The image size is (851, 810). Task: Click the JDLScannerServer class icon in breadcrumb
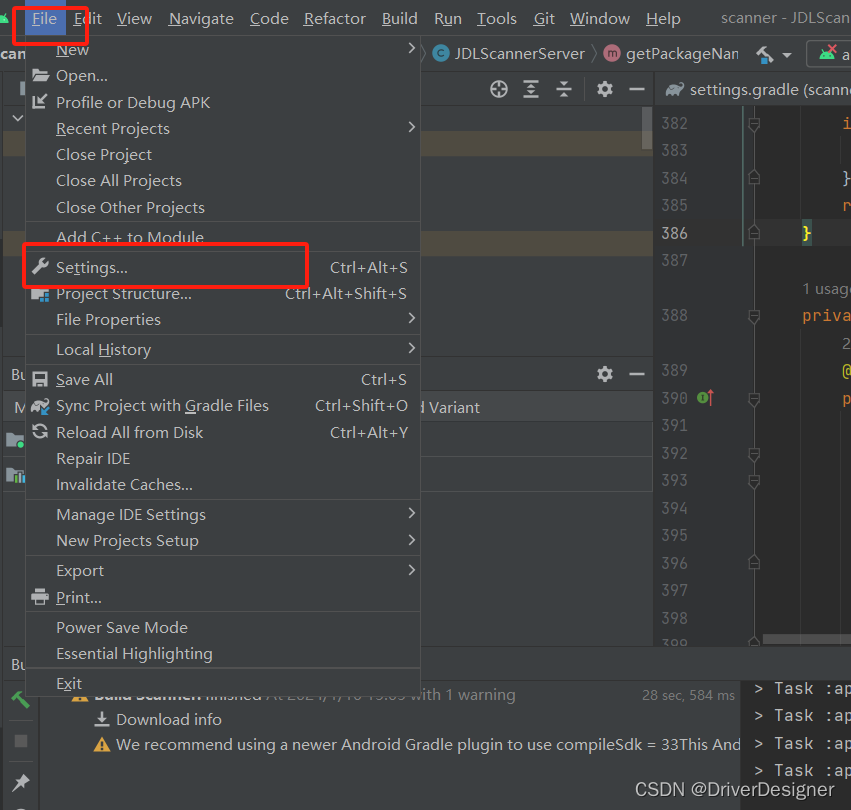pos(441,55)
